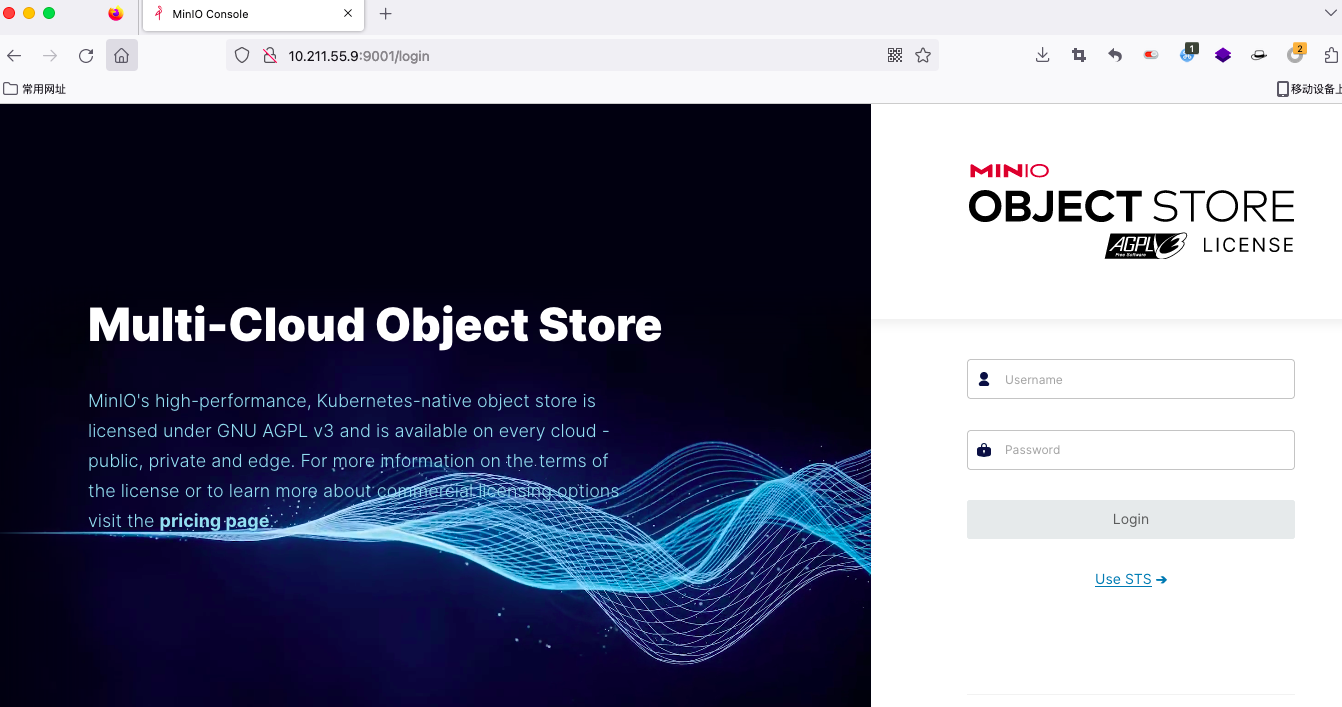Viewport: 1342px width, 707px height.
Task: Follow the Use STS link
Action: [1130, 579]
